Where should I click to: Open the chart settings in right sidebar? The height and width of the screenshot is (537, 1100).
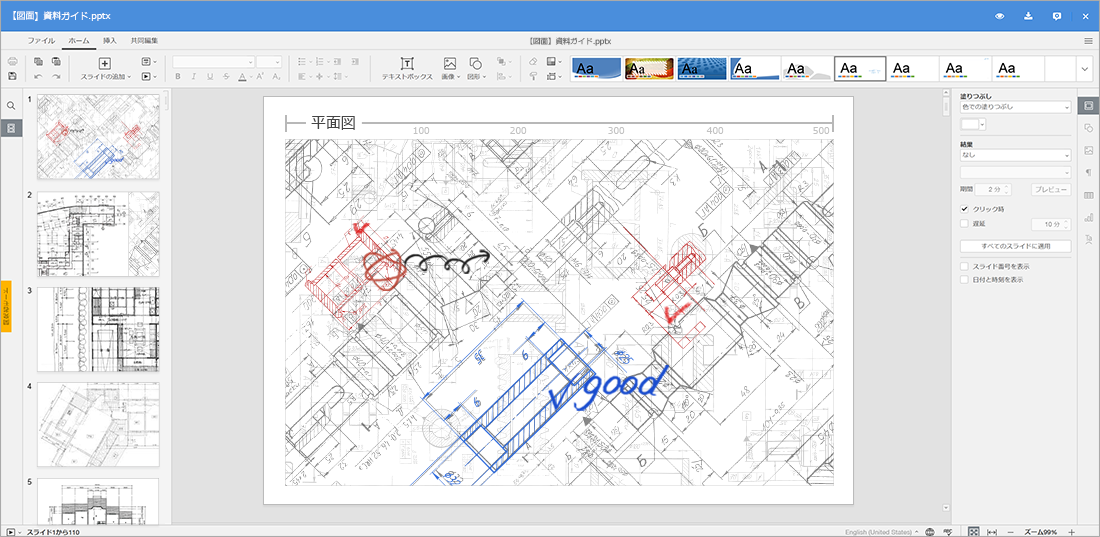point(1088,217)
